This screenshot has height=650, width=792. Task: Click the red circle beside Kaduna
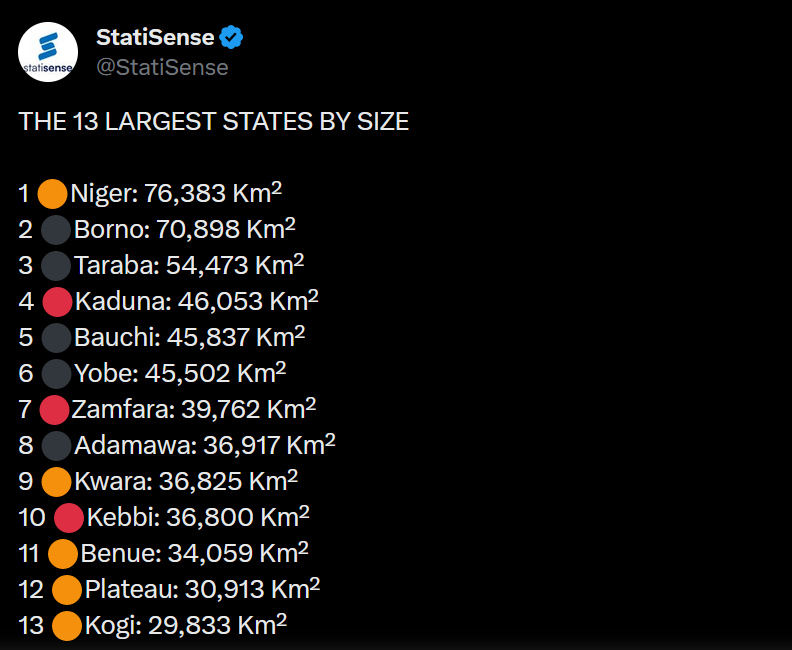tap(57, 301)
